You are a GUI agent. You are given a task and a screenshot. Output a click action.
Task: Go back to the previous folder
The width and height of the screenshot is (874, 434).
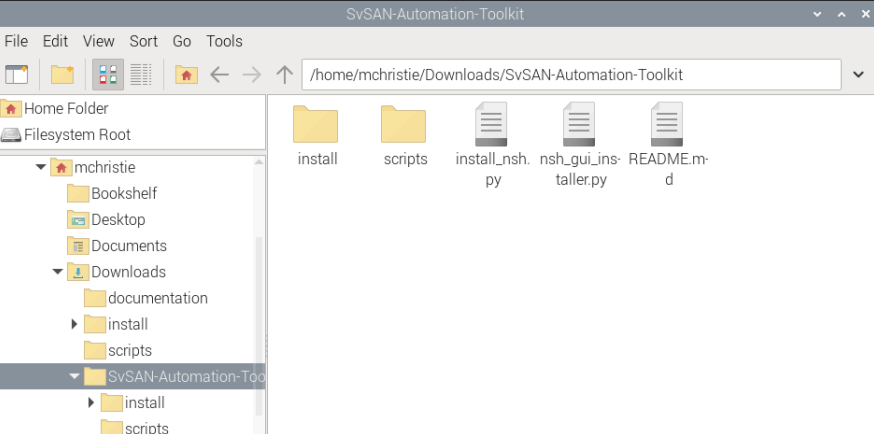(x=220, y=75)
